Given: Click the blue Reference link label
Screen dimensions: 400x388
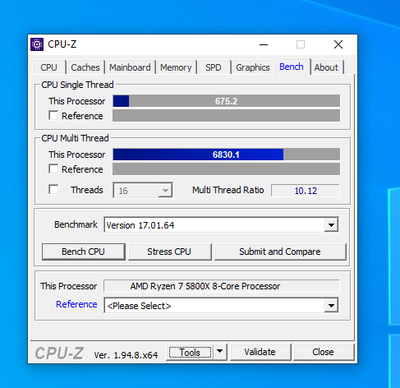Looking at the screenshot, I should point(76,304).
